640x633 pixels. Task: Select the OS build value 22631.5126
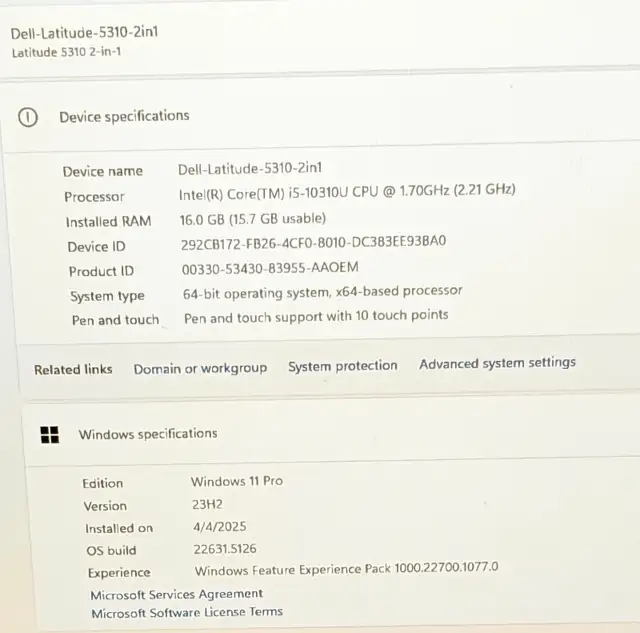225,549
